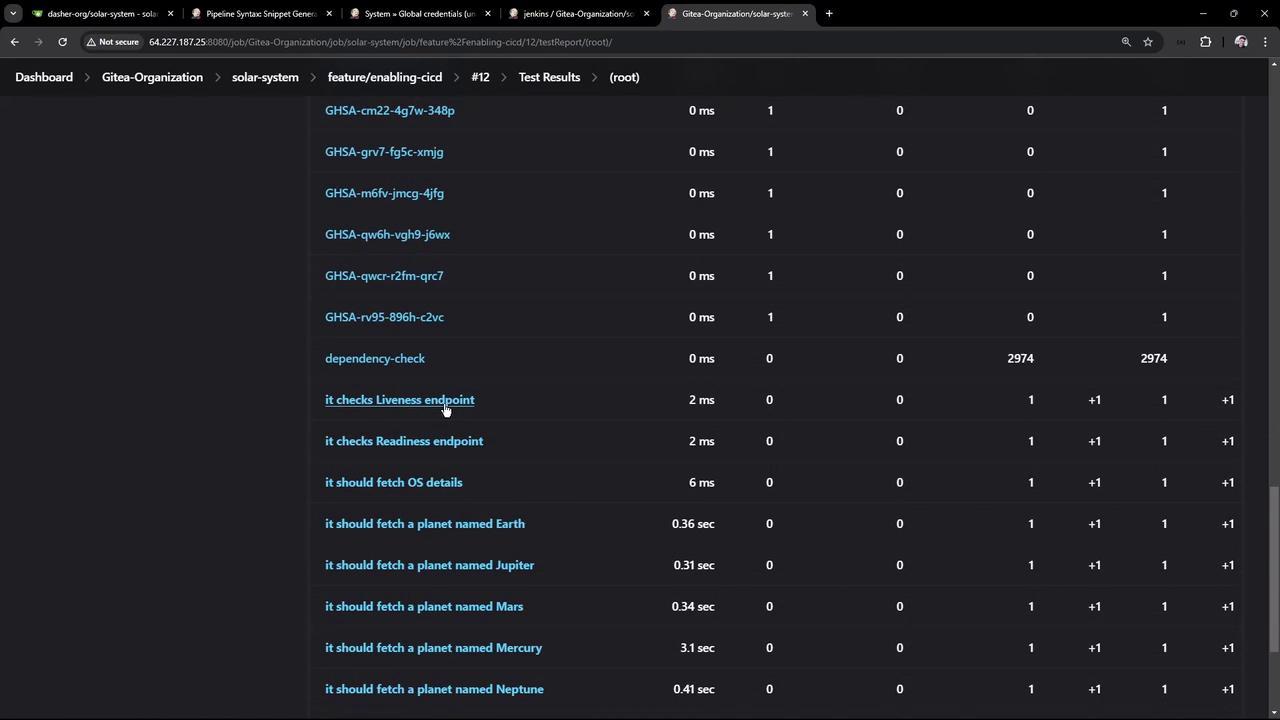Screen dimensions: 1280x720
Task: Open test GHSA-grv7-fg5c-xmjg
Action: point(384,152)
